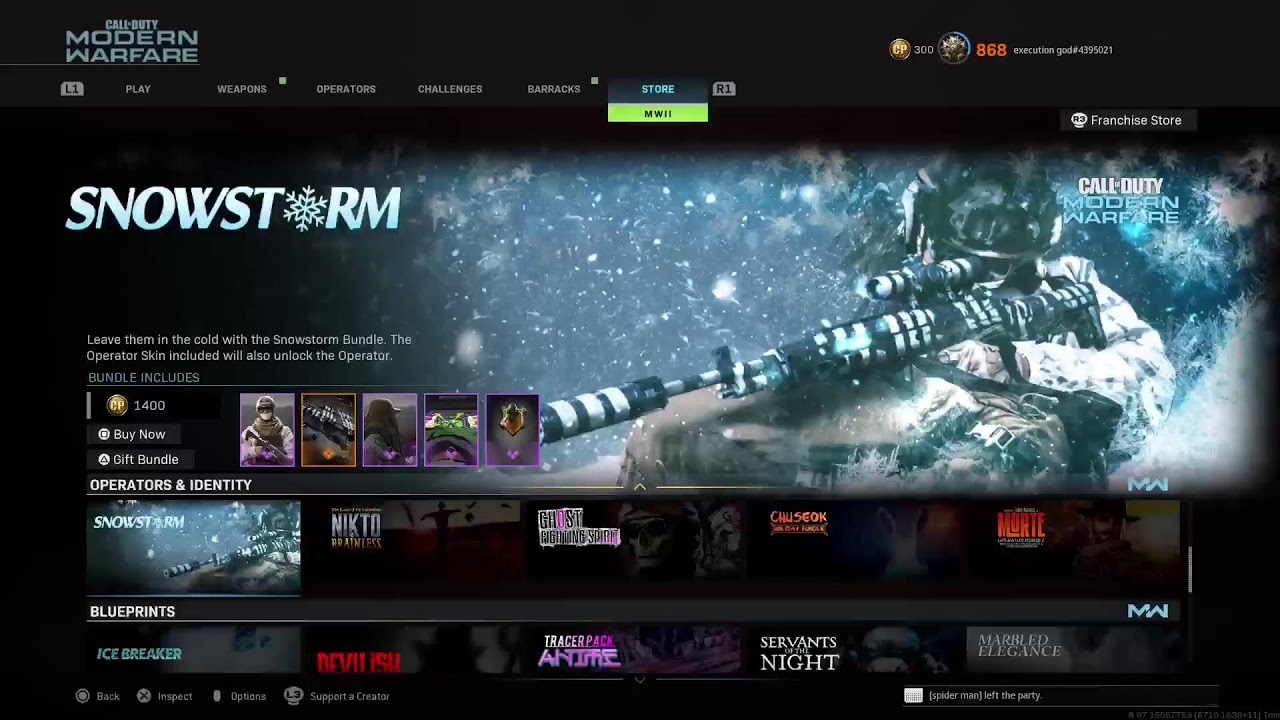
Task: Click the spider man left party message
Action: coord(985,695)
